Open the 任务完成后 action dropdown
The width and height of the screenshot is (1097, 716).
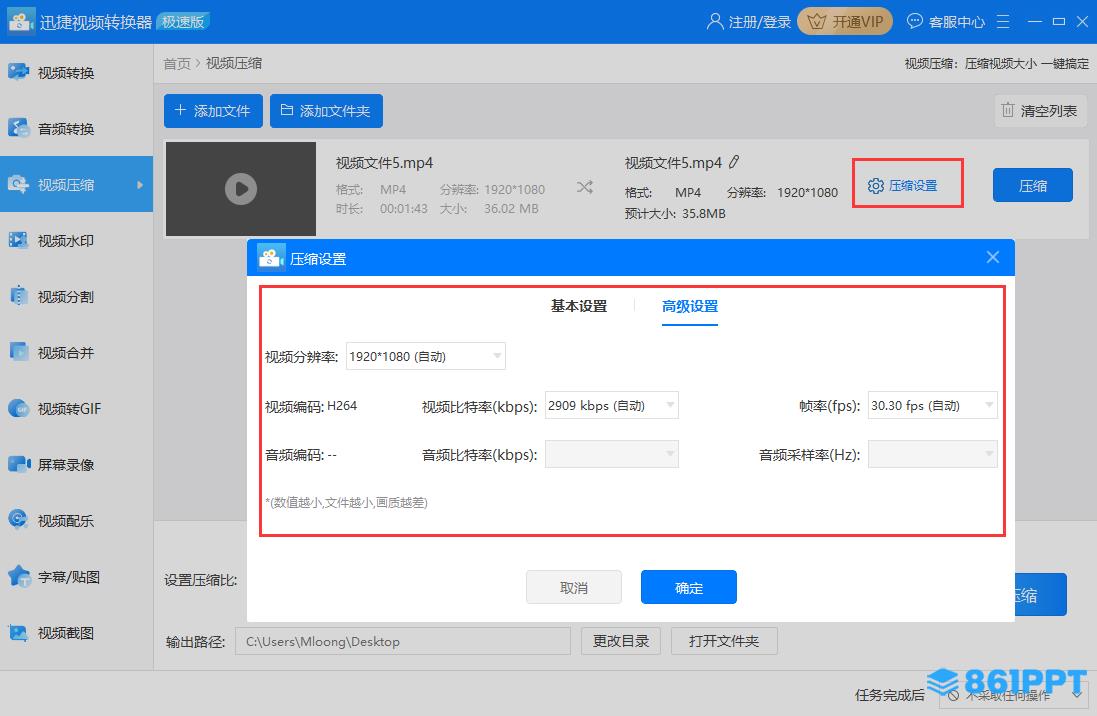pos(1013,695)
